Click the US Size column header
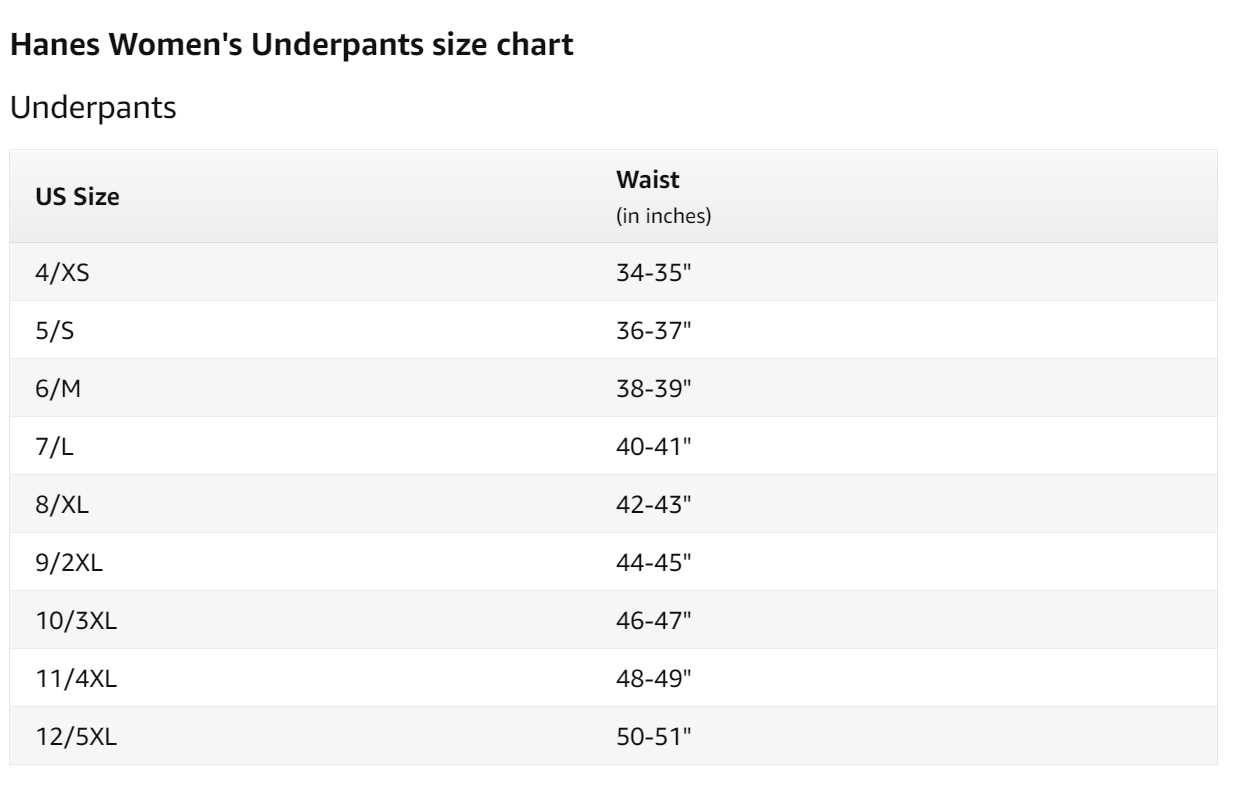1242x802 pixels. (x=77, y=197)
